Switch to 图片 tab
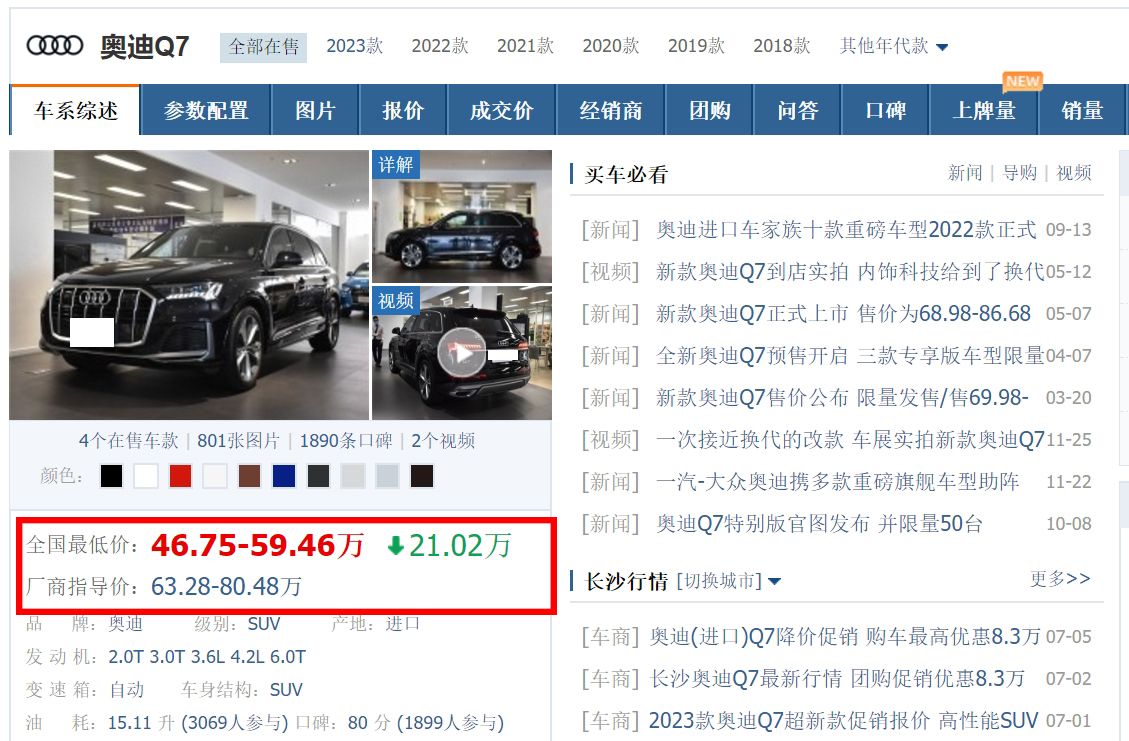 [x=315, y=110]
